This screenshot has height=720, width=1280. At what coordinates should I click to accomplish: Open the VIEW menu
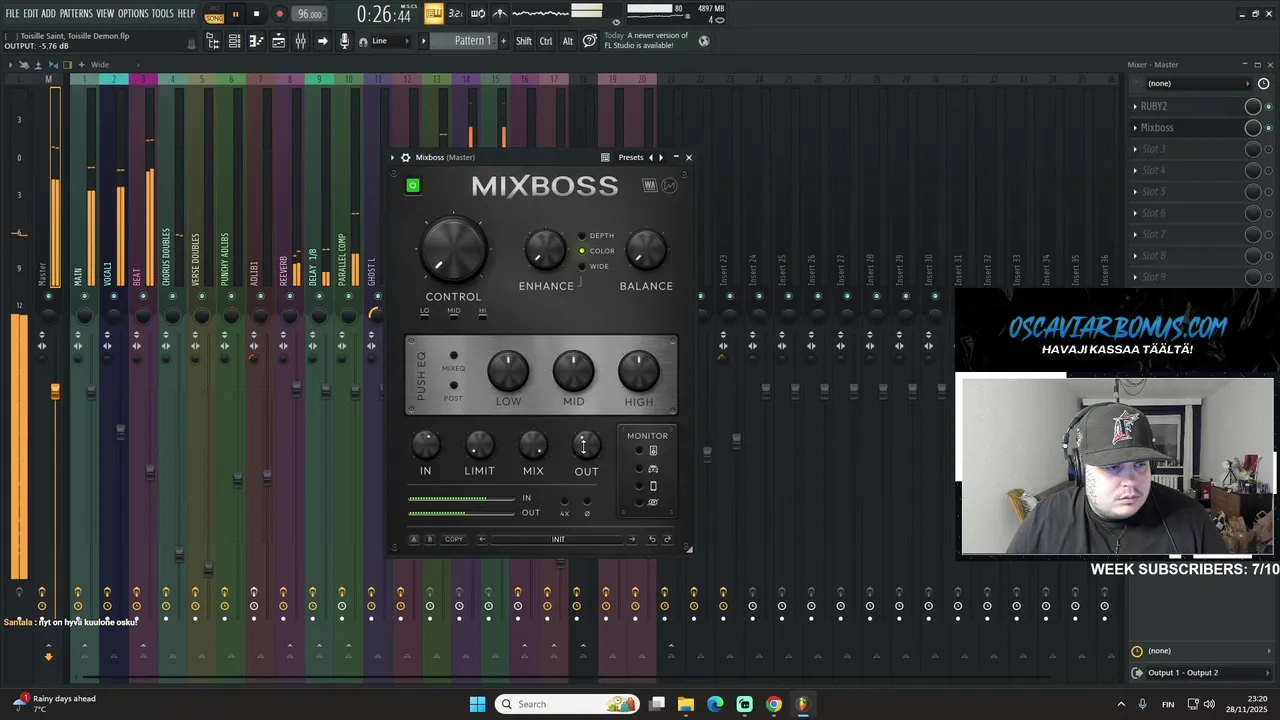tap(105, 14)
